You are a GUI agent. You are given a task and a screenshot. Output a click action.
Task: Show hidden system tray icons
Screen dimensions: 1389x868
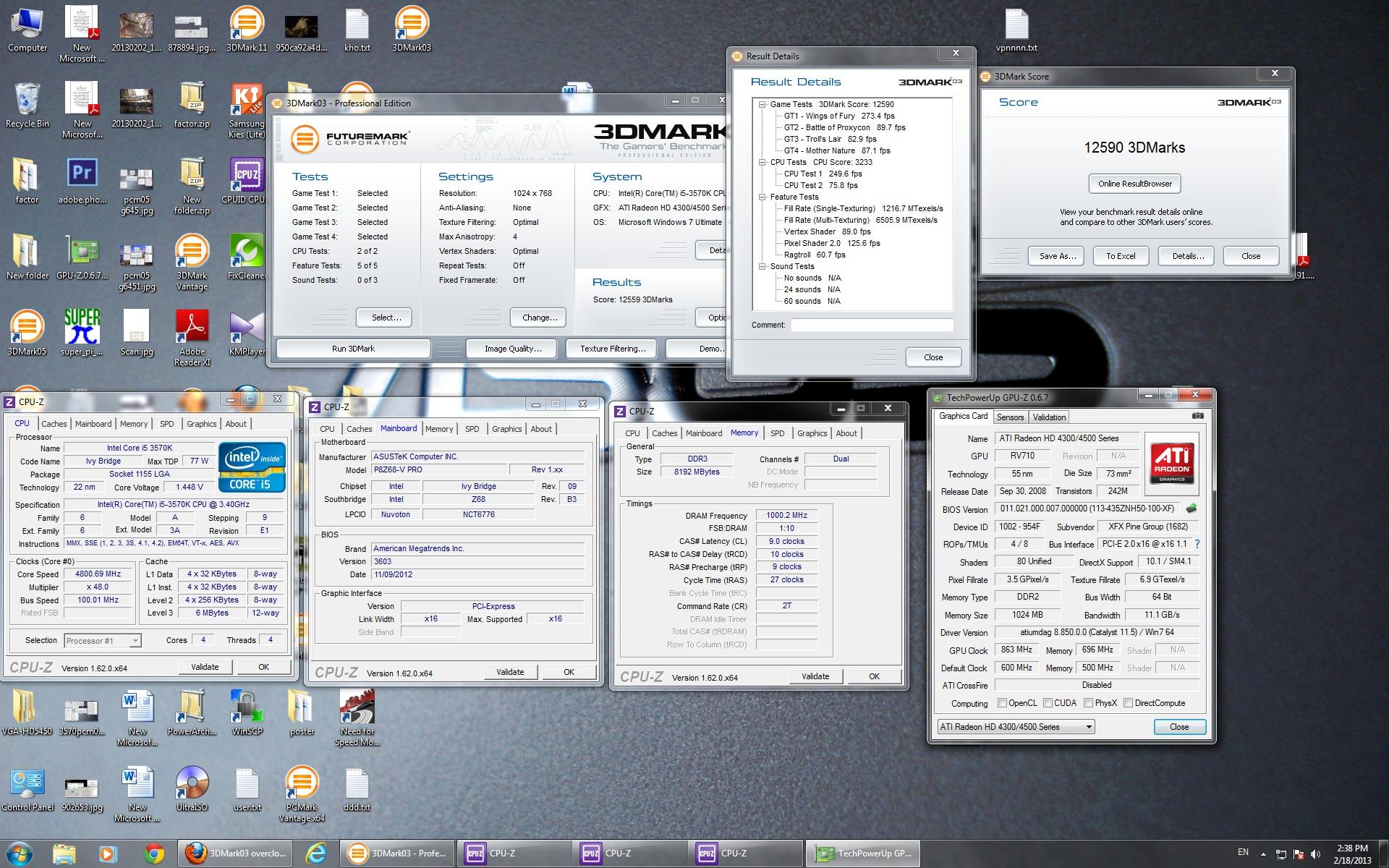[x=1264, y=854]
